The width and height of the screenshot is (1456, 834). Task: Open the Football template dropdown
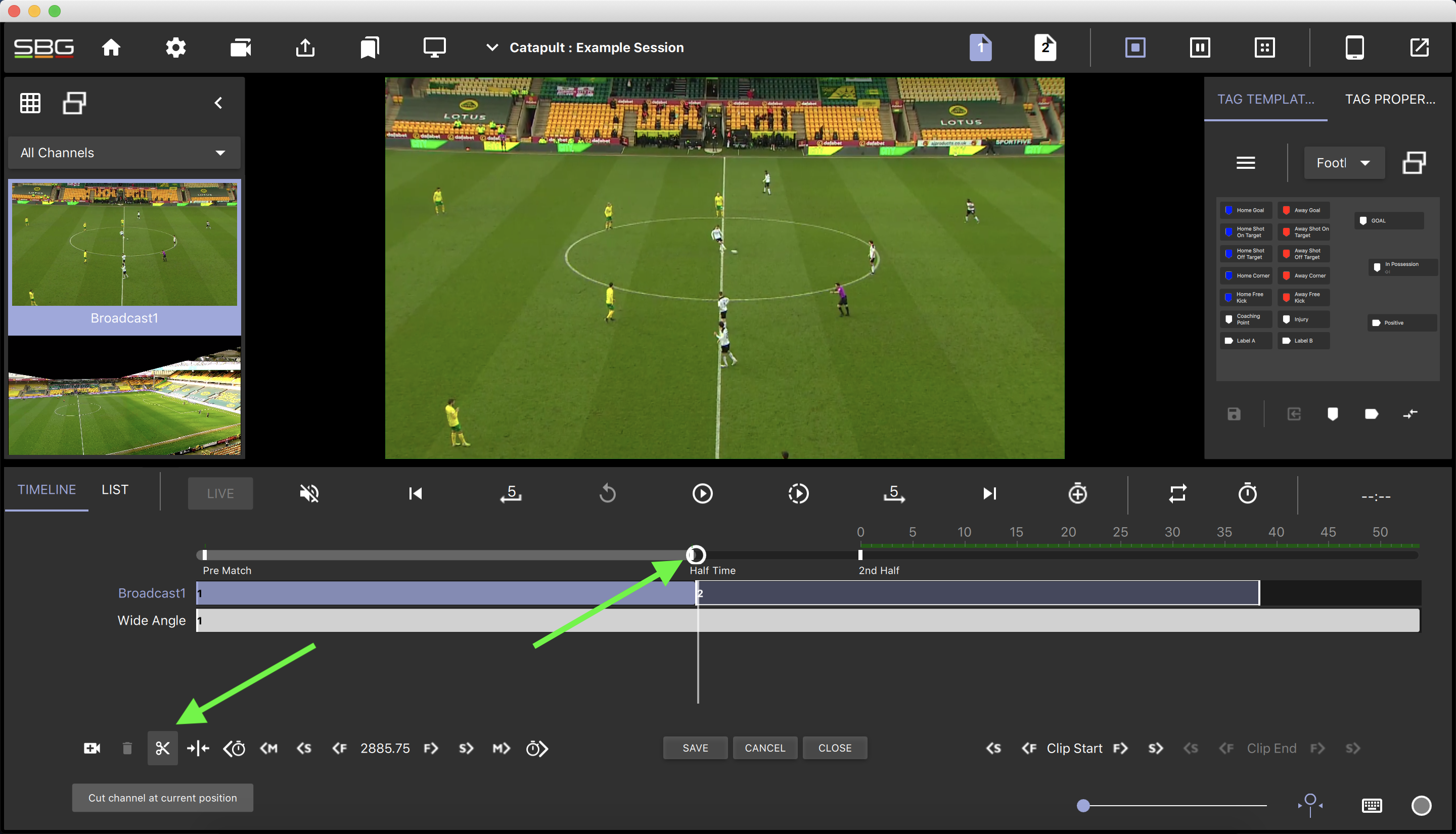[1344, 163]
